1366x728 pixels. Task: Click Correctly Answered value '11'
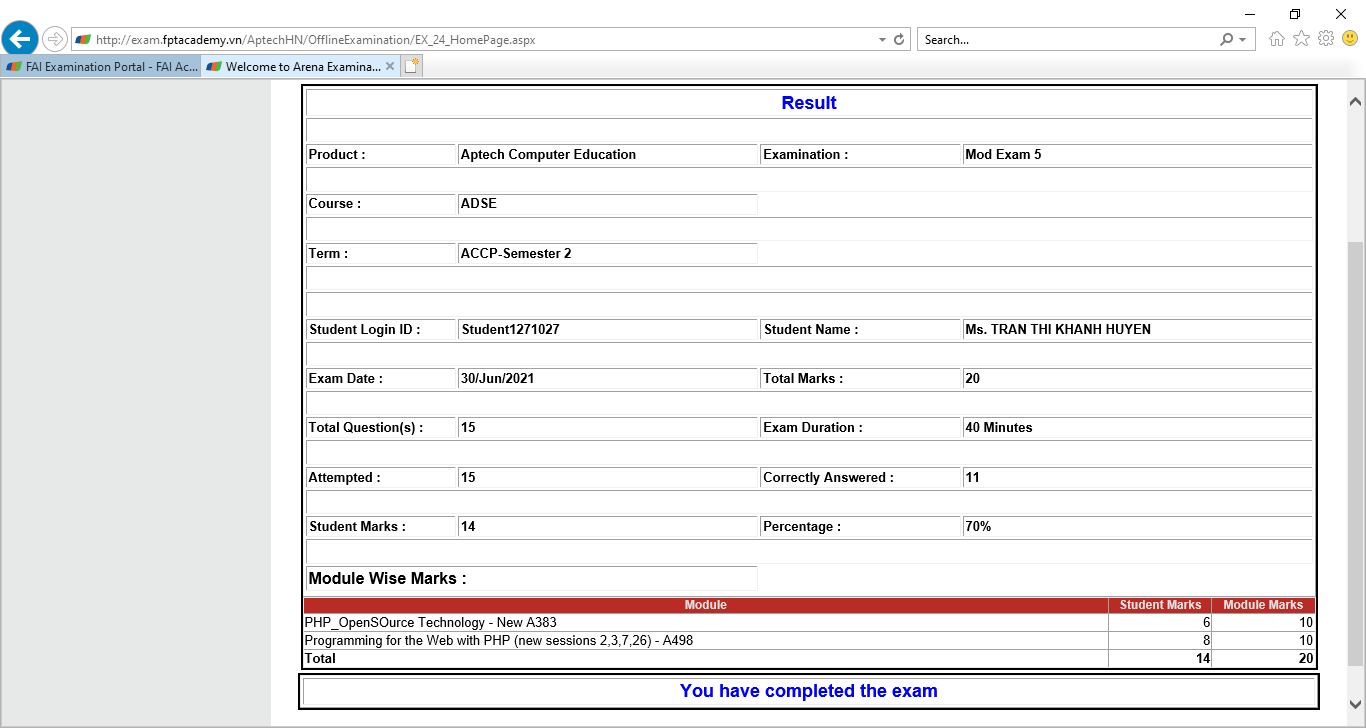972,478
